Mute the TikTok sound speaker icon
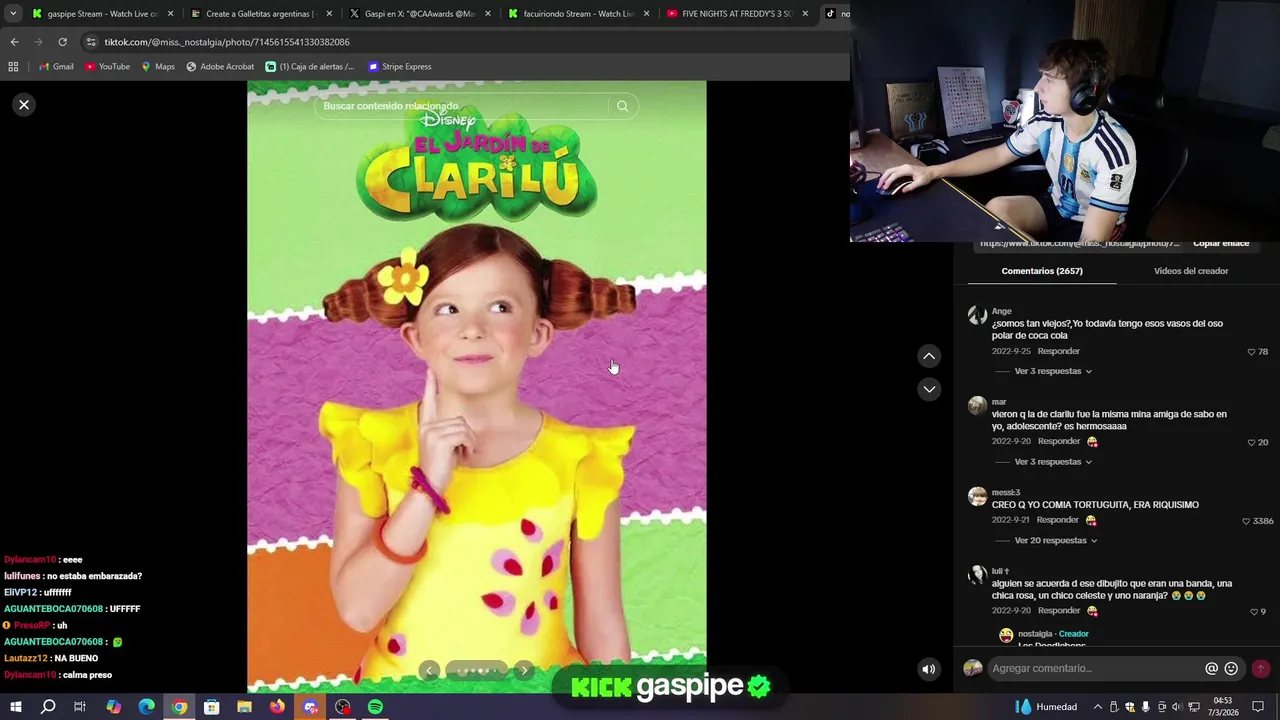The width and height of the screenshot is (1280, 720). (929, 669)
